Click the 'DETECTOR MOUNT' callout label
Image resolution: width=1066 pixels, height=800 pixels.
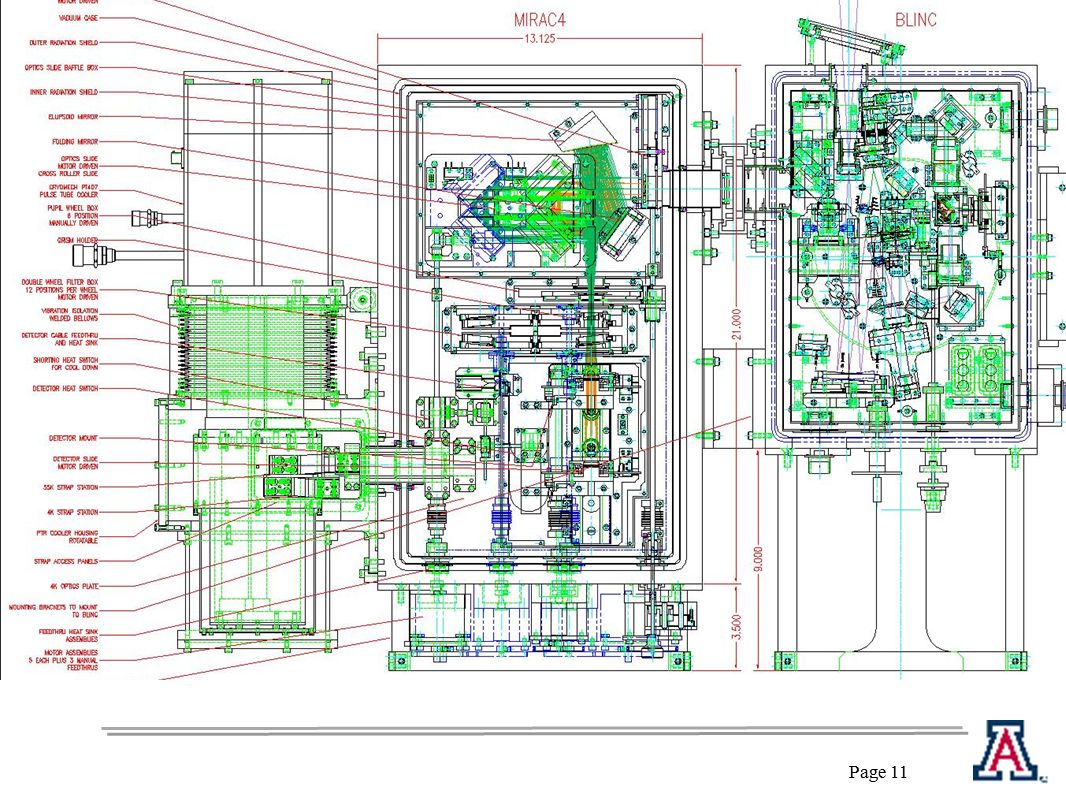click(x=73, y=438)
